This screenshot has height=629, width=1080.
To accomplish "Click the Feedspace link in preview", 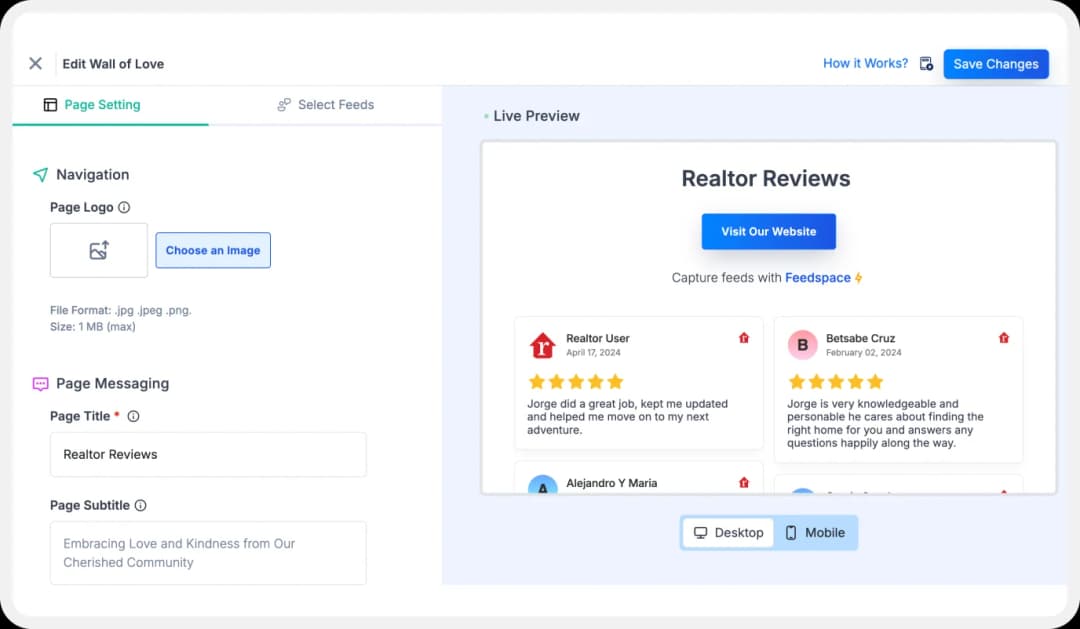I will pyautogui.click(x=818, y=278).
